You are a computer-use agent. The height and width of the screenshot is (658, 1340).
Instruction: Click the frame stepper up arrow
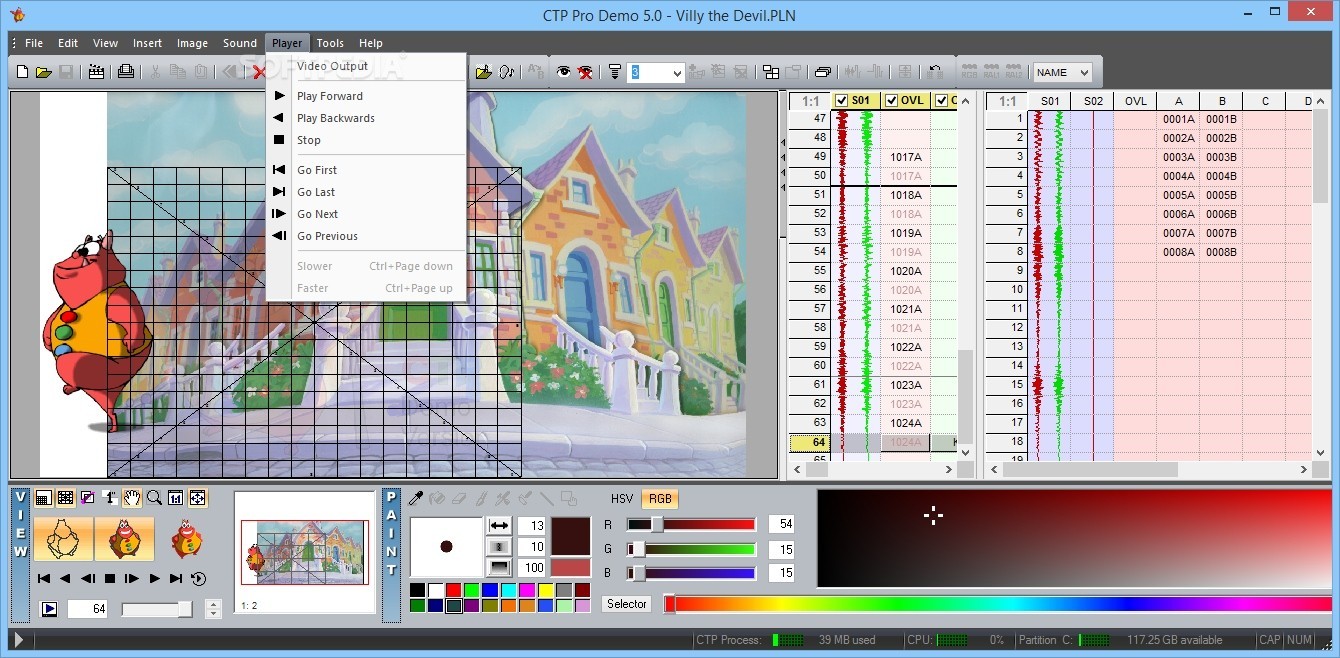point(212,604)
